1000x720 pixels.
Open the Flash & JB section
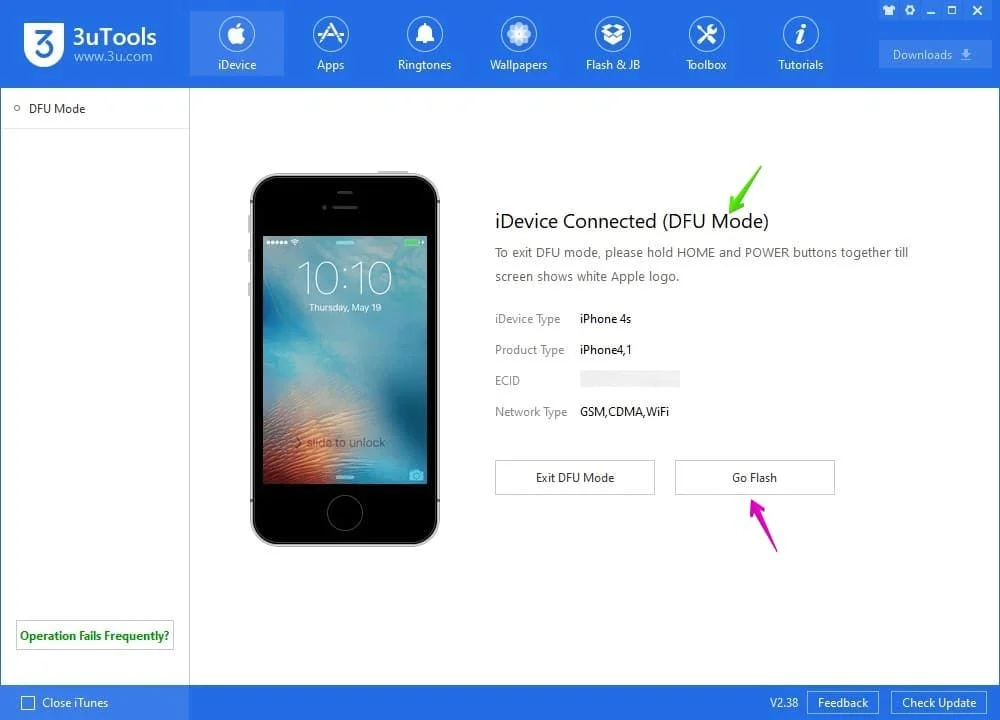[x=612, y=44]
